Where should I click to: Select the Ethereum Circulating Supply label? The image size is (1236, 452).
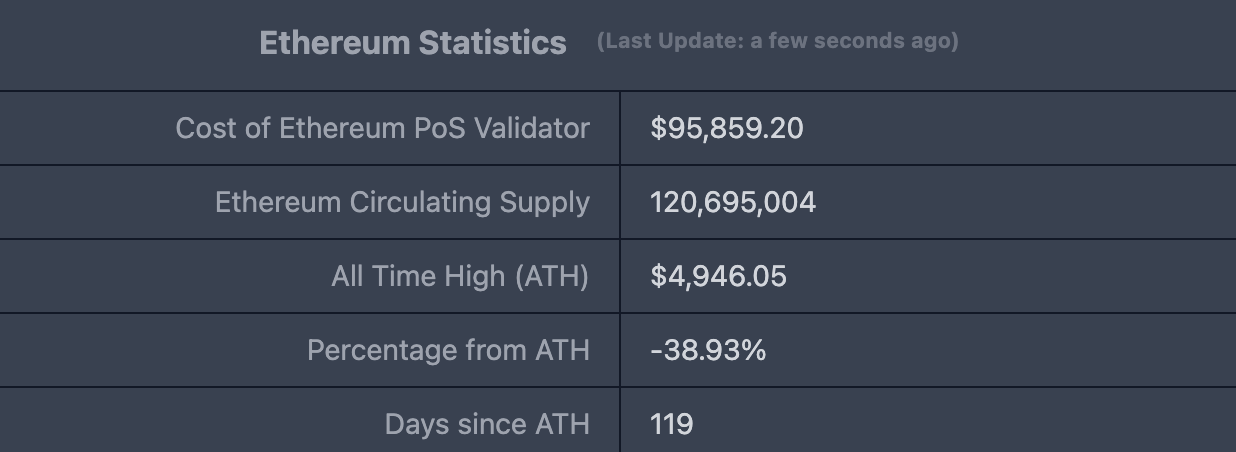(402, 202)
